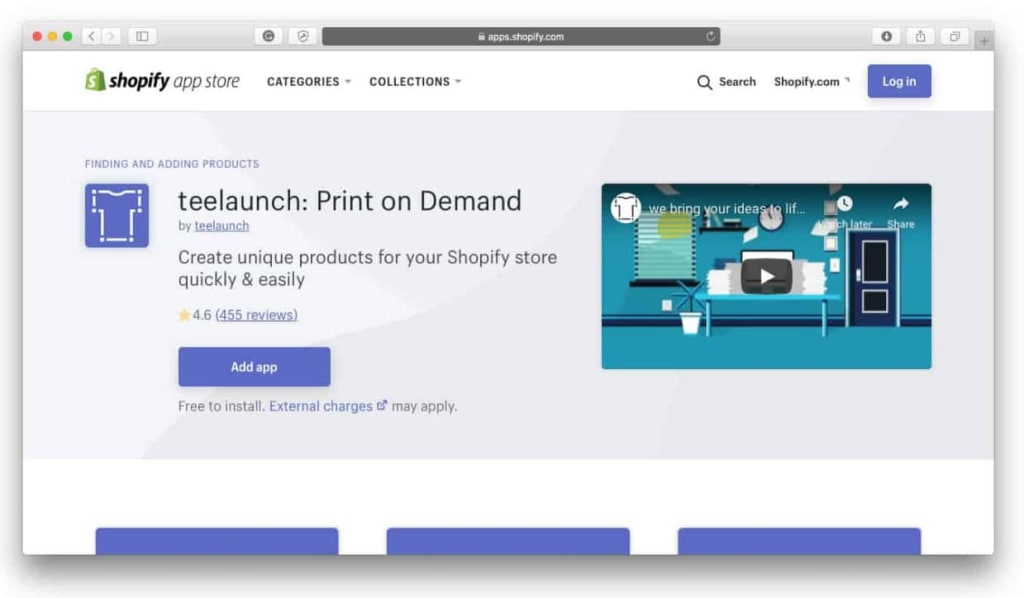This screenshot has width=1024, height=598.
Task: Click the search magnifier icon
Action: (704, 82)
